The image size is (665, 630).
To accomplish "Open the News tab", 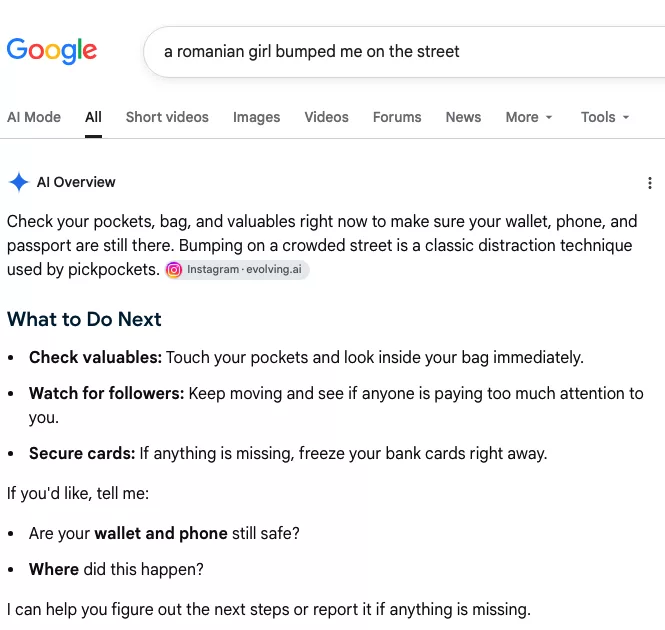I will click(x=463, y=117).
